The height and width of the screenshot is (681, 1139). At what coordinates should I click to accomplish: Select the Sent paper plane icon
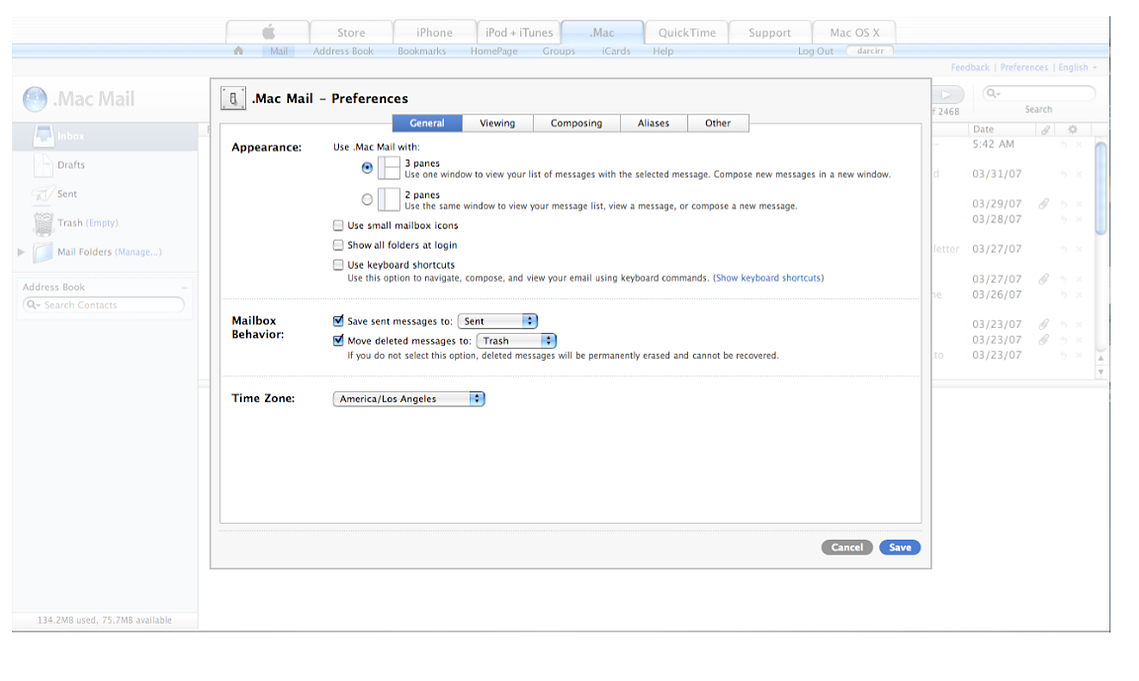[x=43, y=194]
